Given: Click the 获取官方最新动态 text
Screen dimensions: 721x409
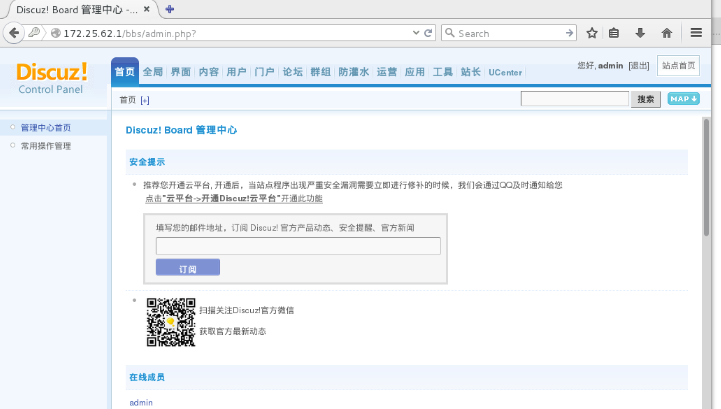Looking at the screenshot, I should tap(233, 331).
